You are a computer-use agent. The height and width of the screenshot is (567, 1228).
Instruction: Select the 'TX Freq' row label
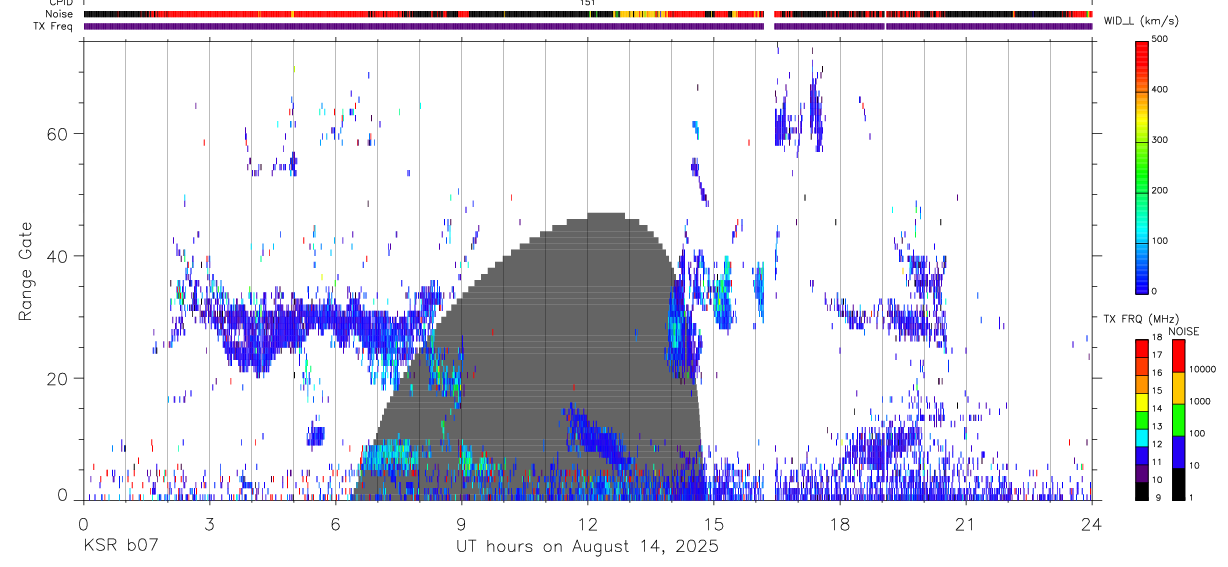[54, 26]
